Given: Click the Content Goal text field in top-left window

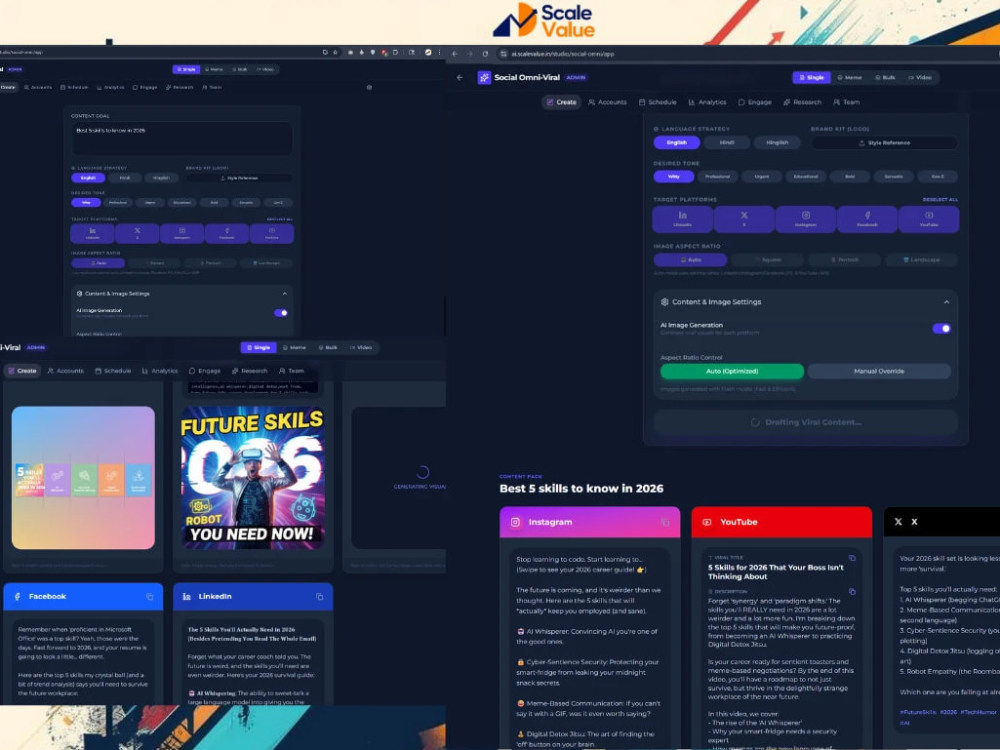Looking at the screenshot, I should click(x=182, y=138).
